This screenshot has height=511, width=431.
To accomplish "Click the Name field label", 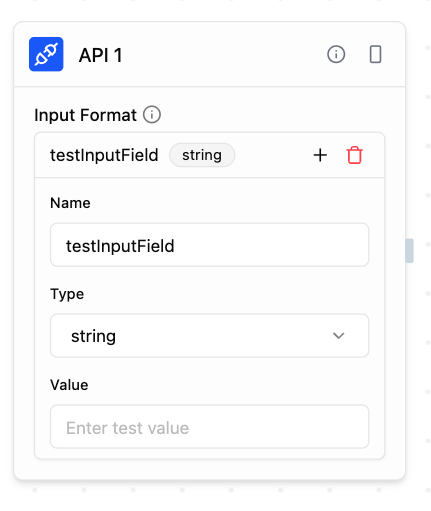I will [x=70, y=203].
